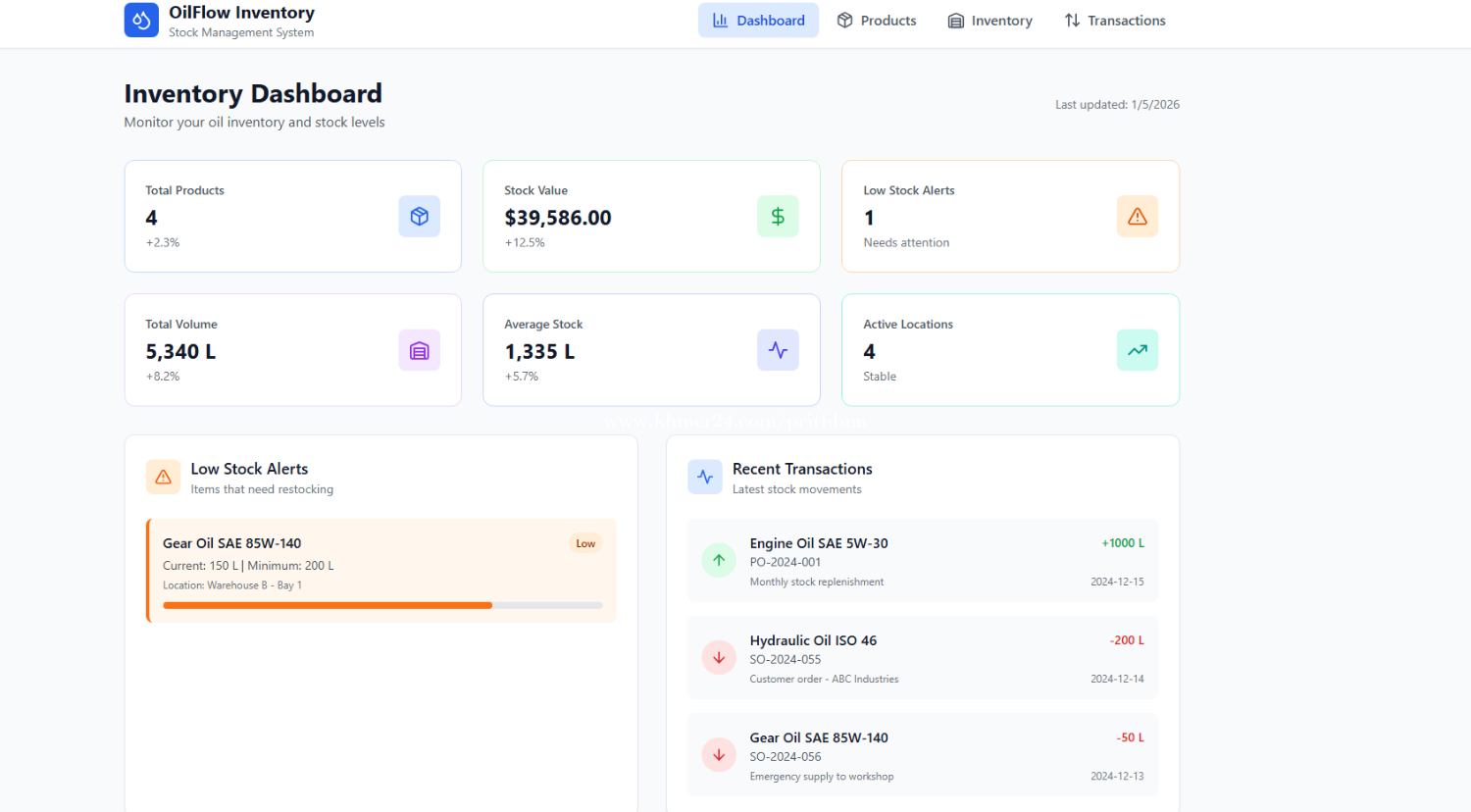Viewport: 1471px width, 812px height.
Task: Switch to the Products tab
Action: pos(876,21)
